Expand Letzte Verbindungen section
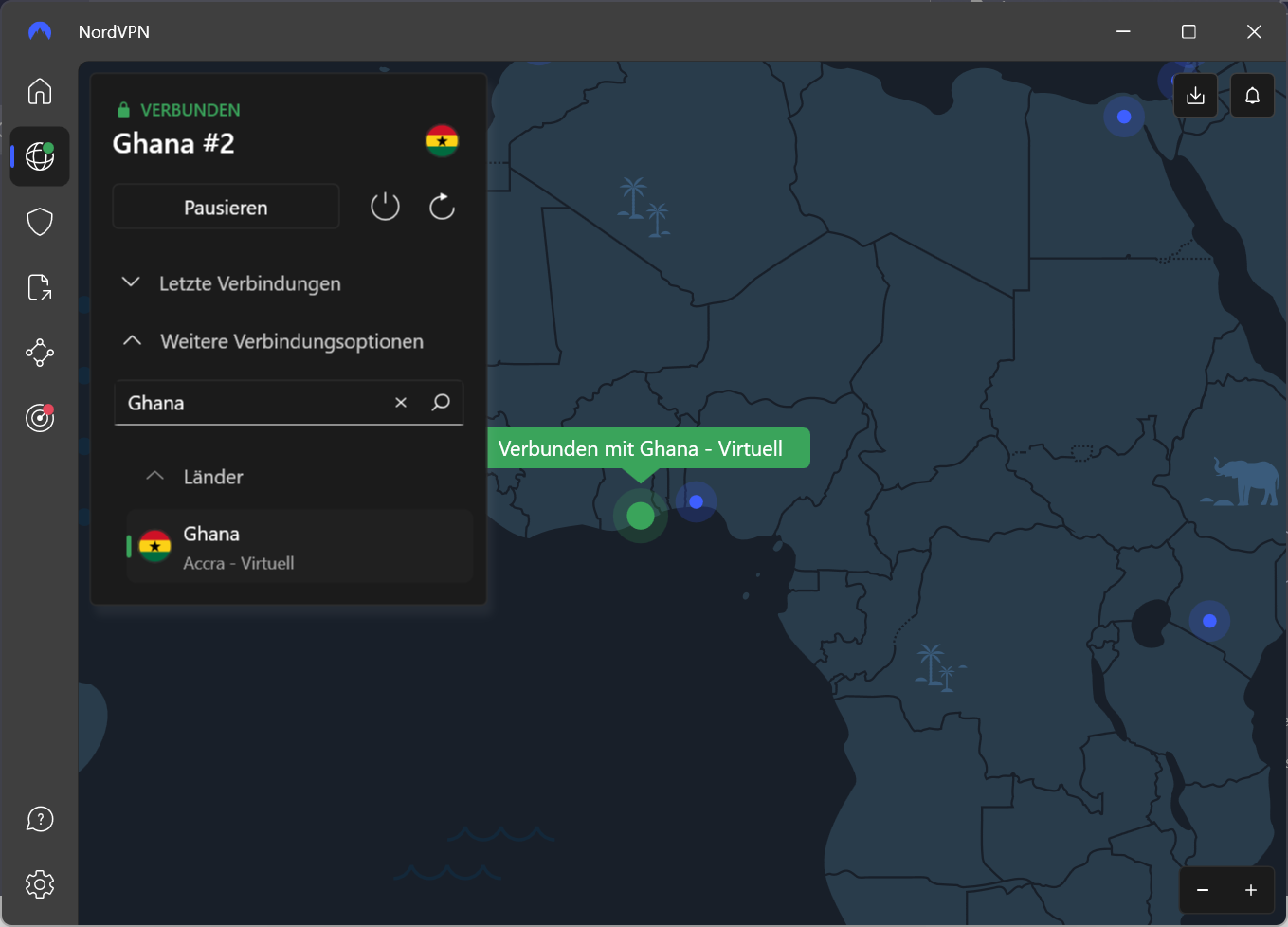Screen dimensions: 1288x927 [232, 283]
